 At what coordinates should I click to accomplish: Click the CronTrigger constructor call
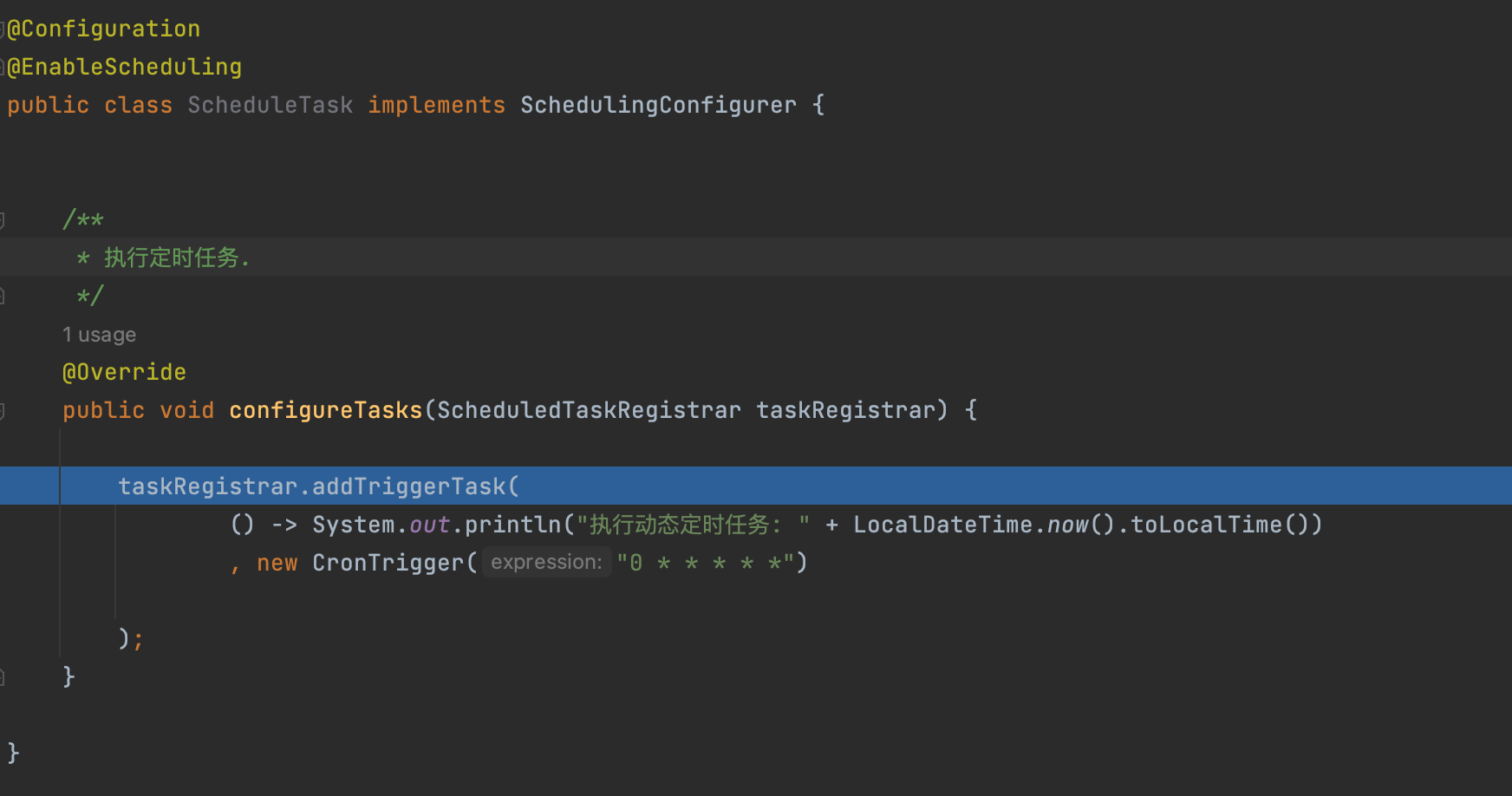click(x=388, y=563)
